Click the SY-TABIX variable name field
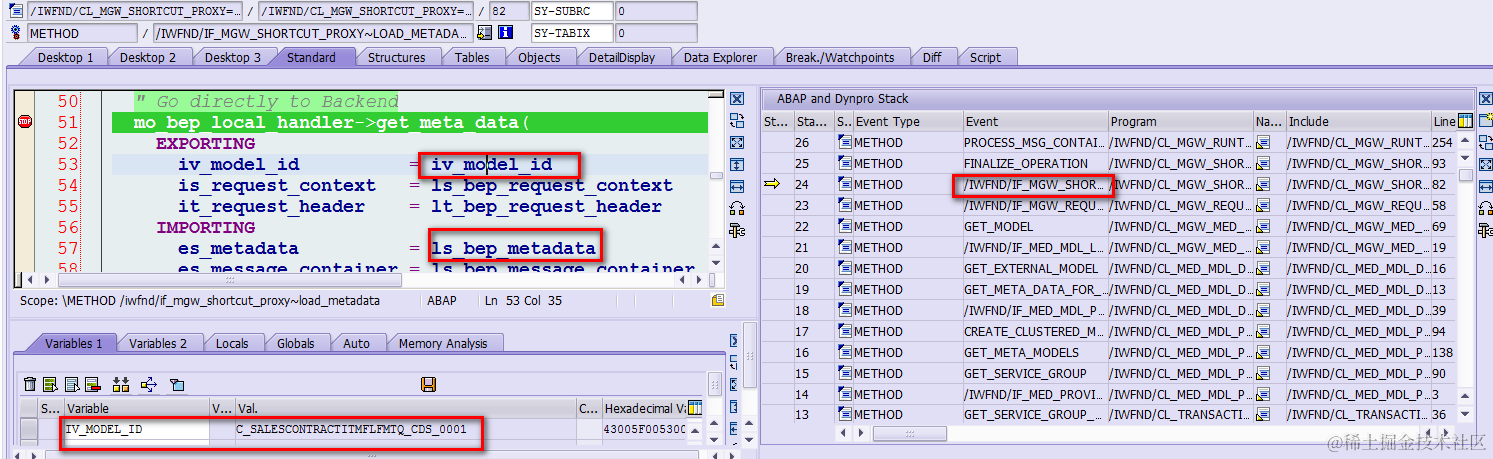The width and height of the screenshot is (1493, 459). (x=571, y=33)
